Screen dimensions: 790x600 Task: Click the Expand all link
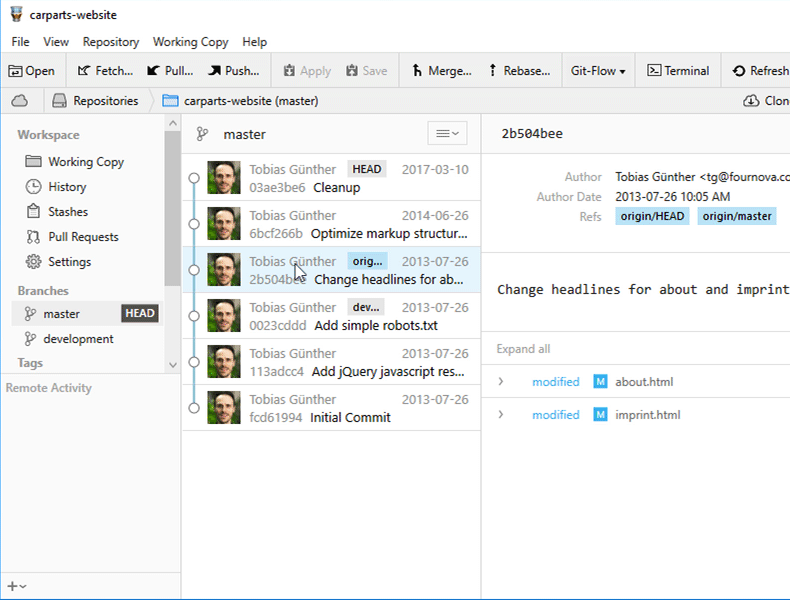click(523, 349)
